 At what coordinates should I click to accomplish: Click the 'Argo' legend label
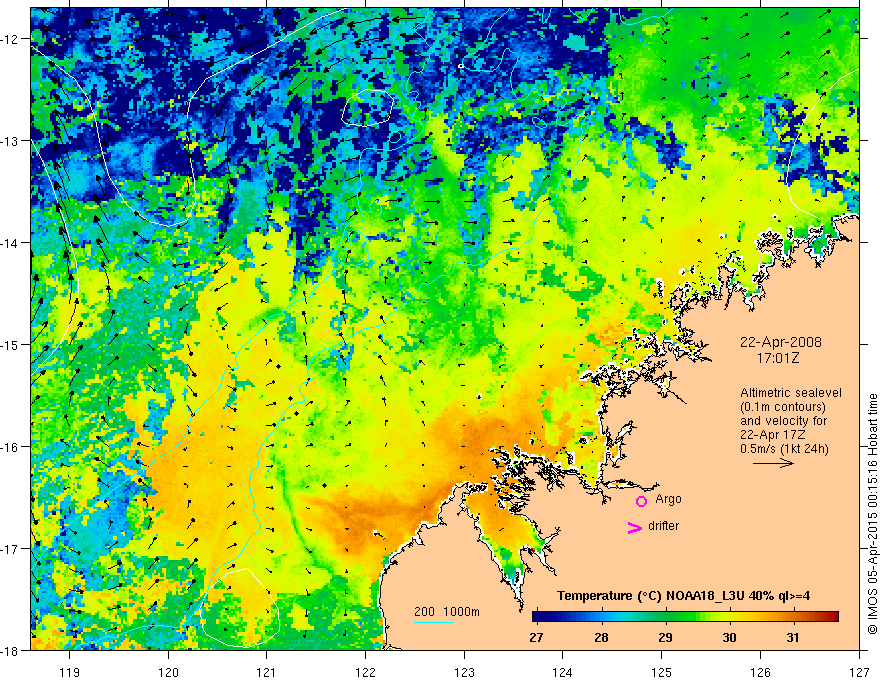(668, 499)
